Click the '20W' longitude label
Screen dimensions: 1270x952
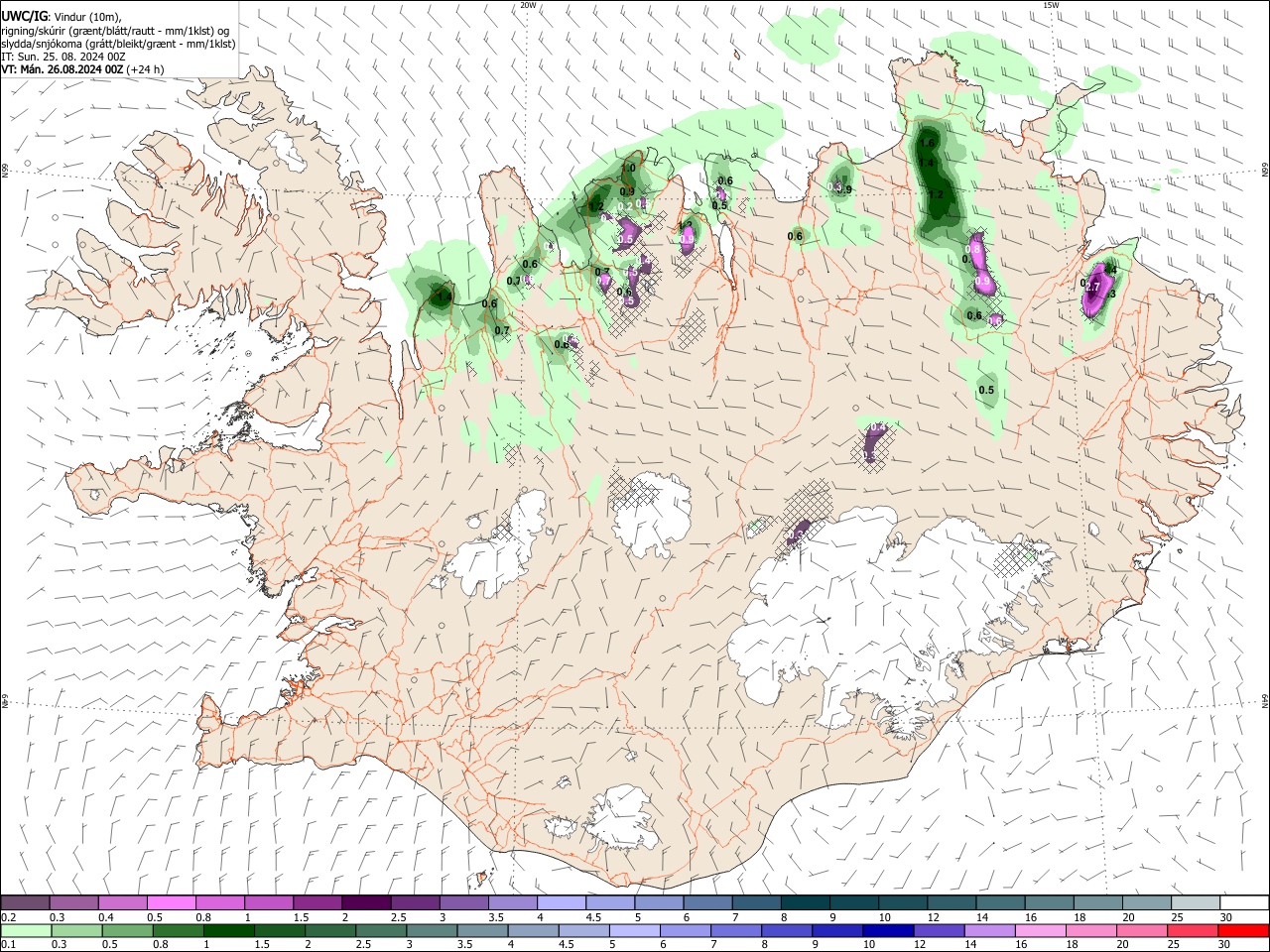529,5
